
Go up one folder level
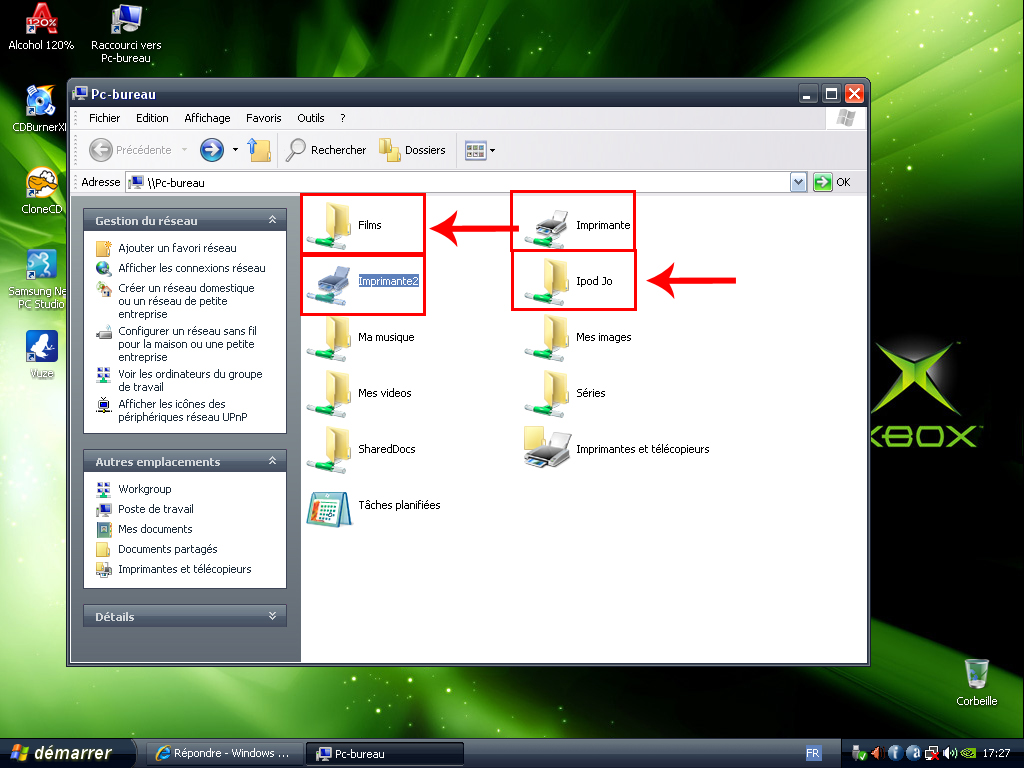259,150
